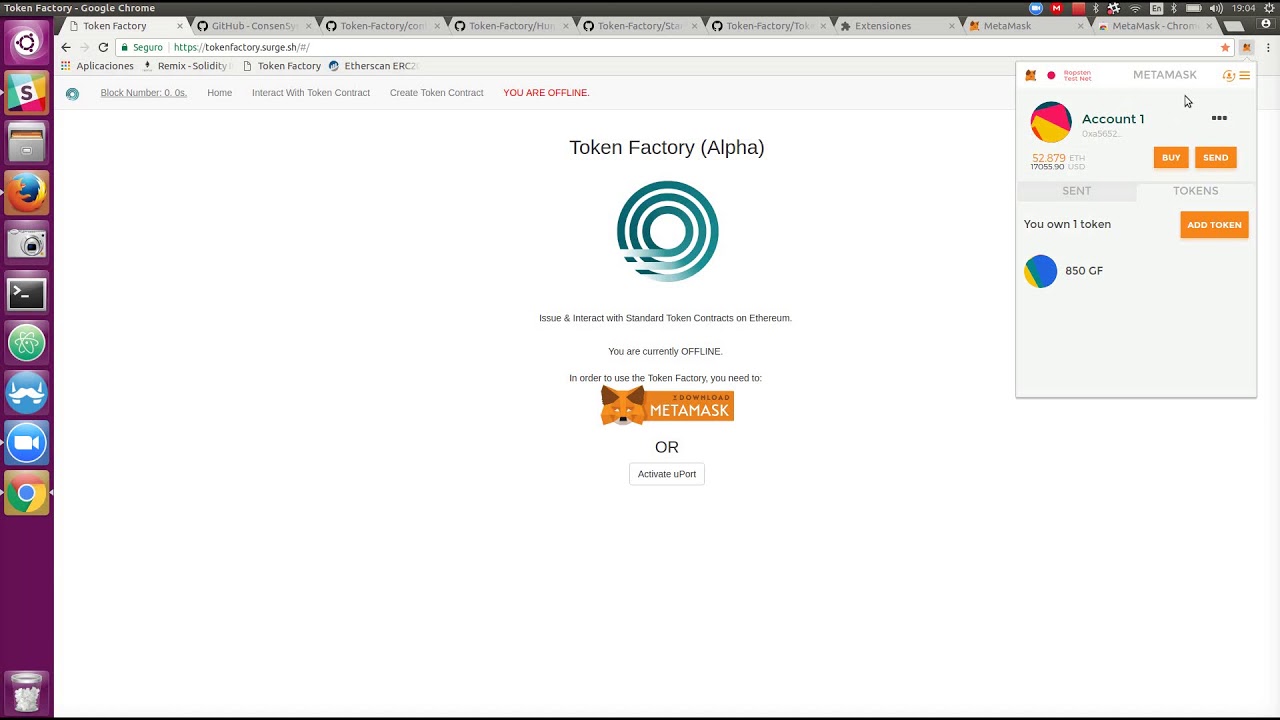Image resolution: width=1280 pixels, height=720 pixels.
Task: Switch to the MetaMask - Chrome Web Store tab
Action: [1154, 26]
